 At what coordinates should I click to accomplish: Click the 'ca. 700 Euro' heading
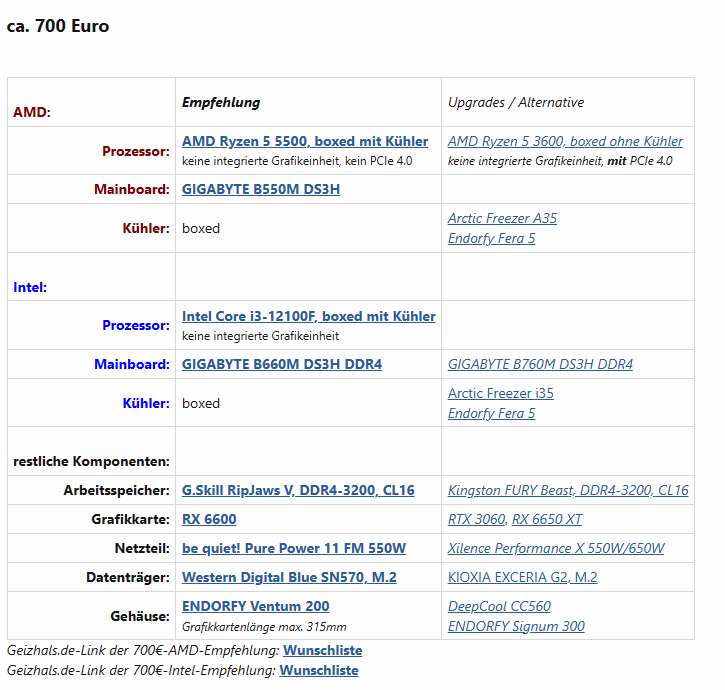pyautogui.click(x=58, y=26)
